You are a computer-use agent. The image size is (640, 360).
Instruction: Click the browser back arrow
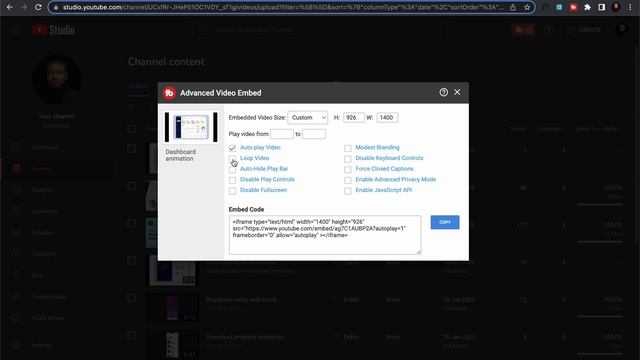(x=10, y=7)
